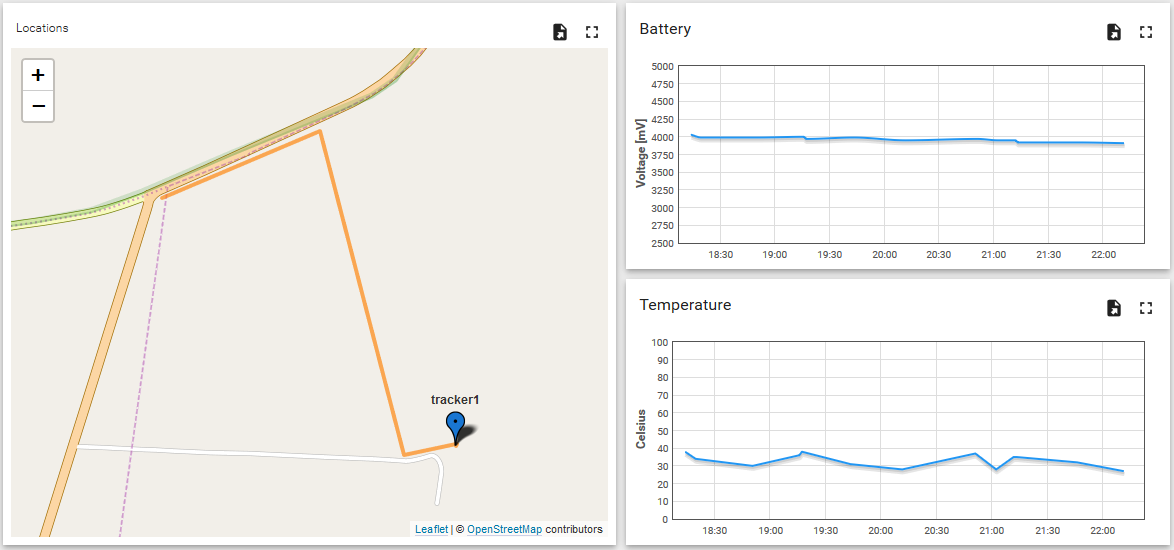Click the Temperature widget title
The width and height of the screenshot is (1174, 550).
click(685, 305)
